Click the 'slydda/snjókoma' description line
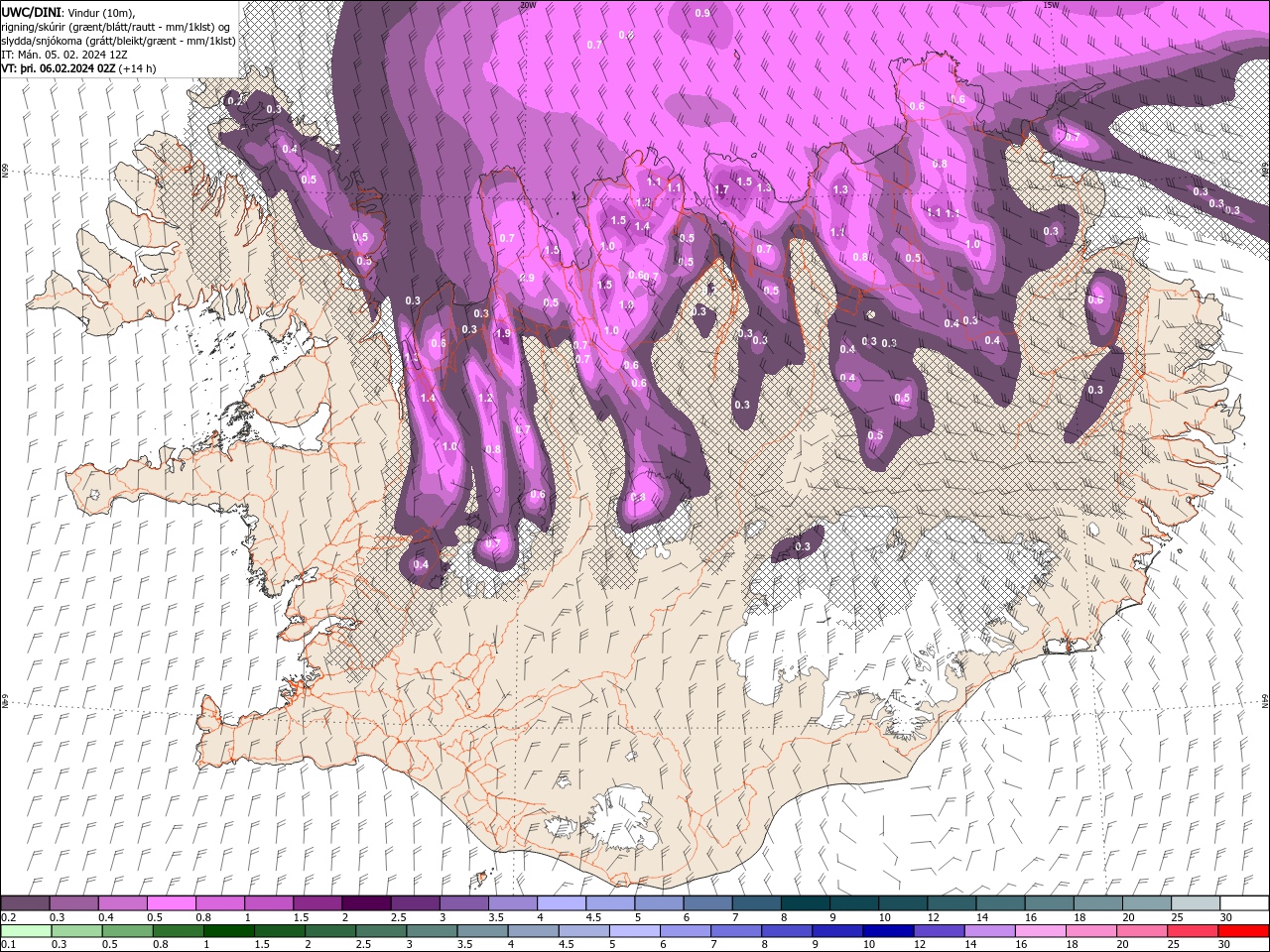 tap(118, 41)
